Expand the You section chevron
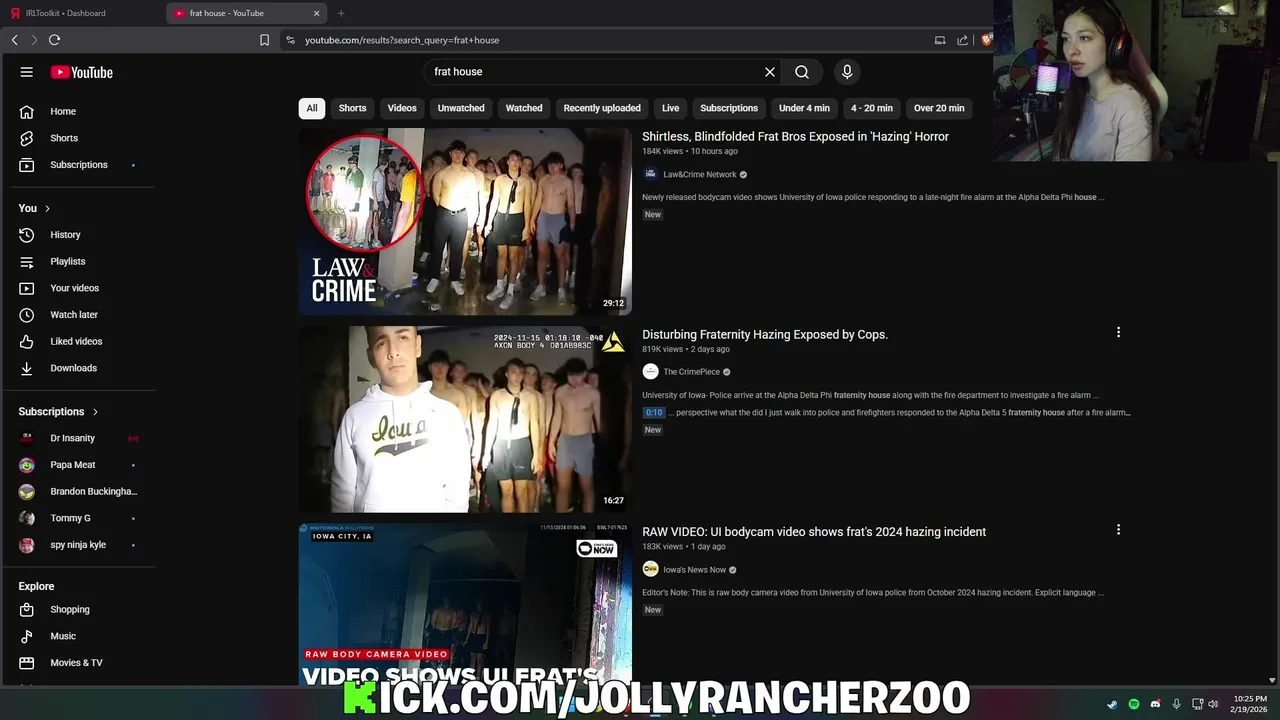 [47, 208]
